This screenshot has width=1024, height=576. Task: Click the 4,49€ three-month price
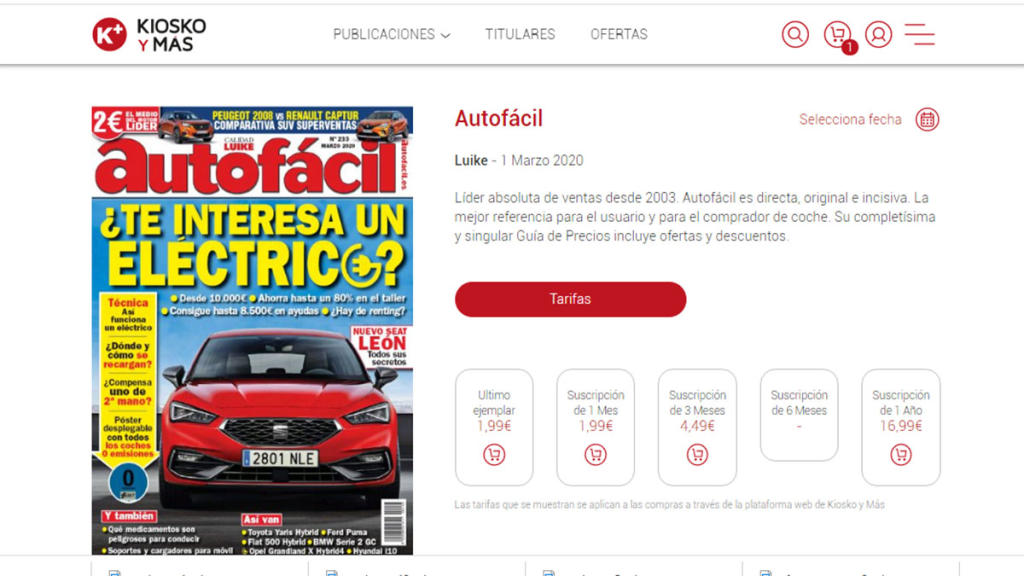click(x=697, y=426)
